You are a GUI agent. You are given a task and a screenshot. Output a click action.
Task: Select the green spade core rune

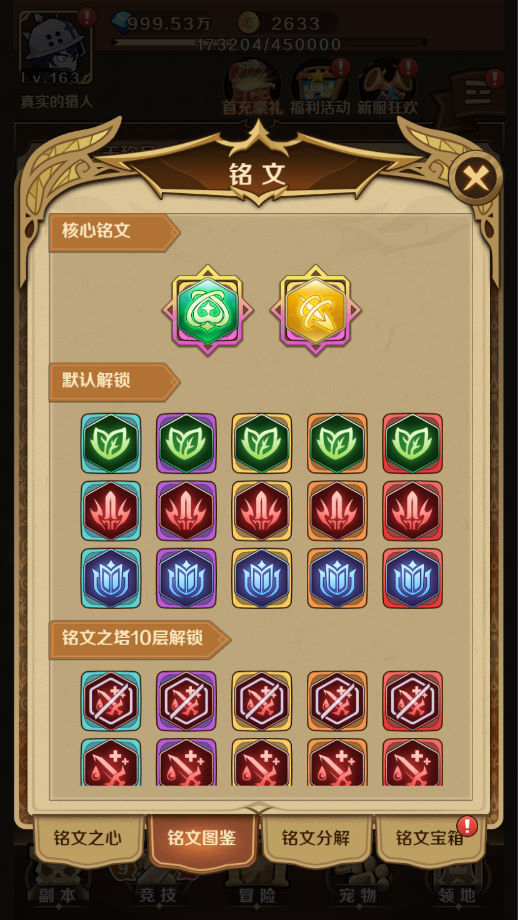pos(207,310)
